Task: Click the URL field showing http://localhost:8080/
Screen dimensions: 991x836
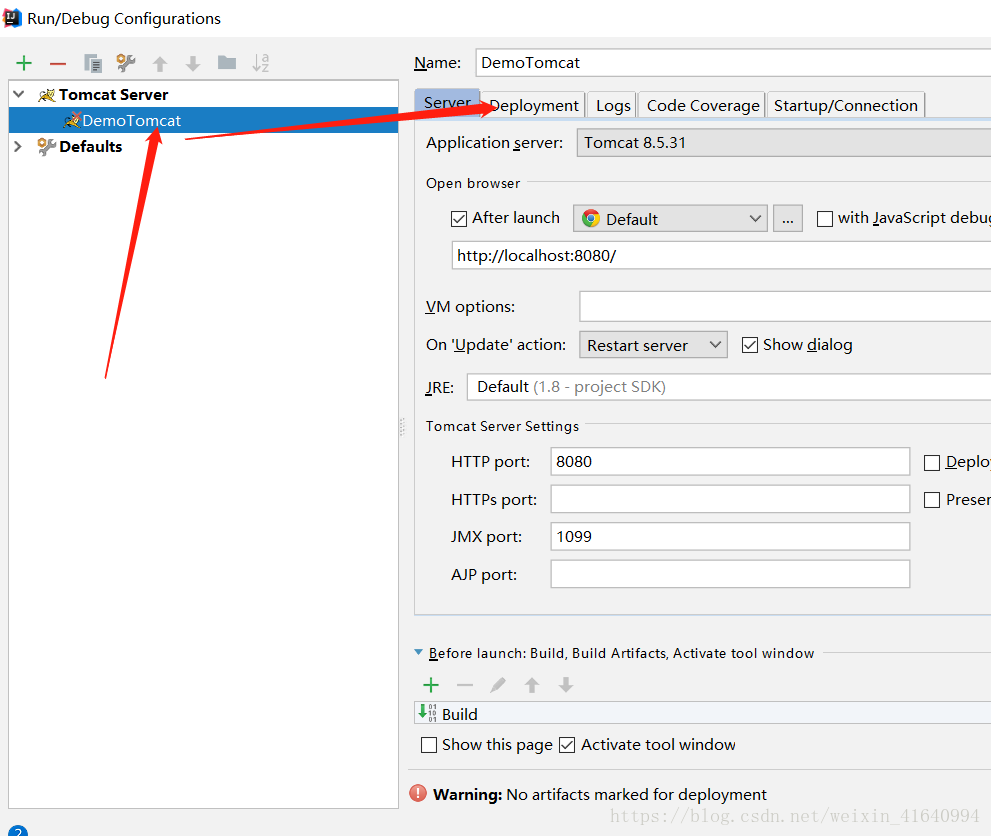Action: pyautogui.click(x=721, y=255)
